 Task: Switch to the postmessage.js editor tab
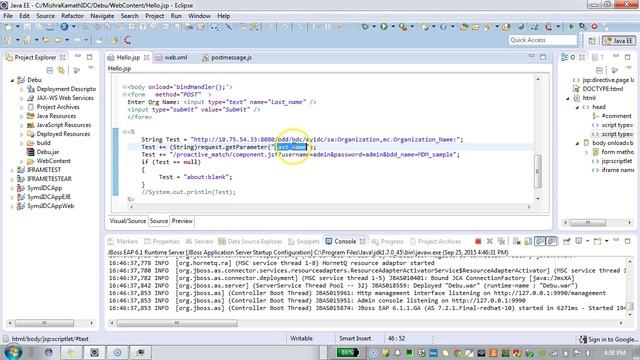tap(227, 58)
